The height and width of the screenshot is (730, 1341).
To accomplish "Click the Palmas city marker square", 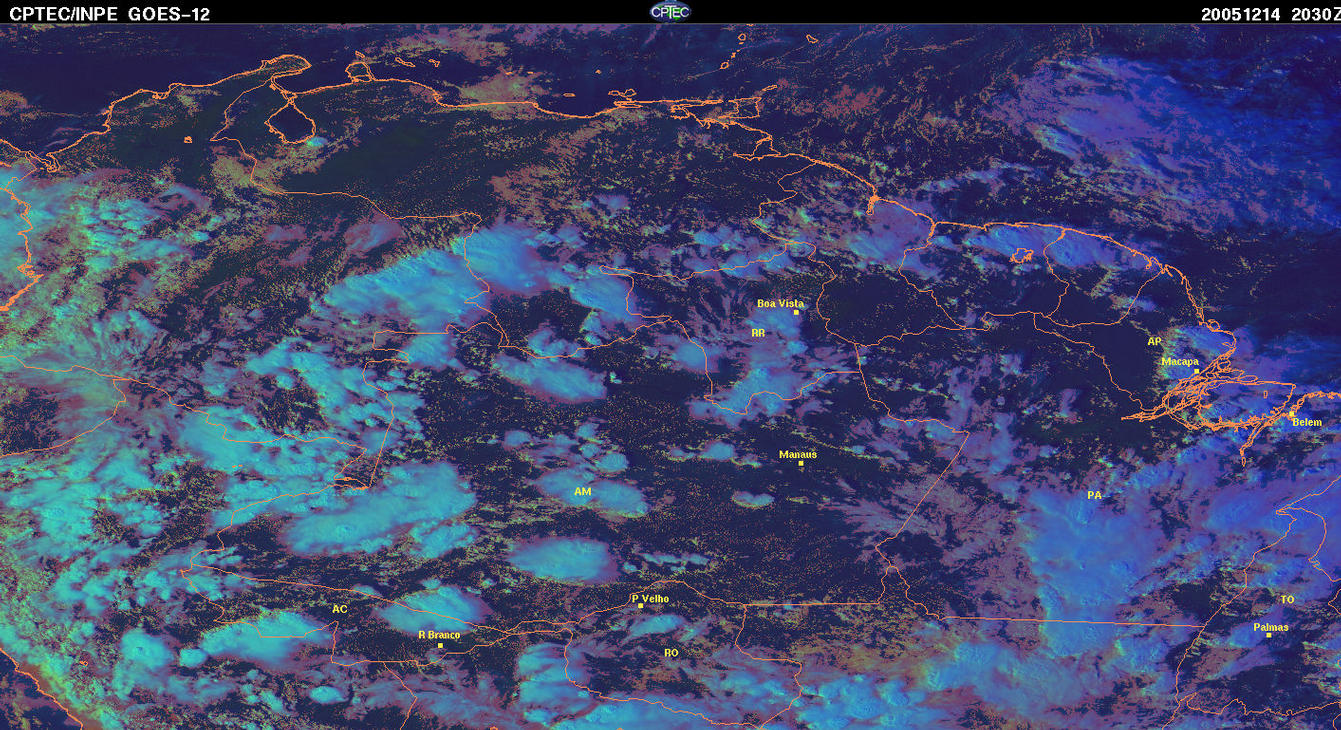I will point(1268,636).
